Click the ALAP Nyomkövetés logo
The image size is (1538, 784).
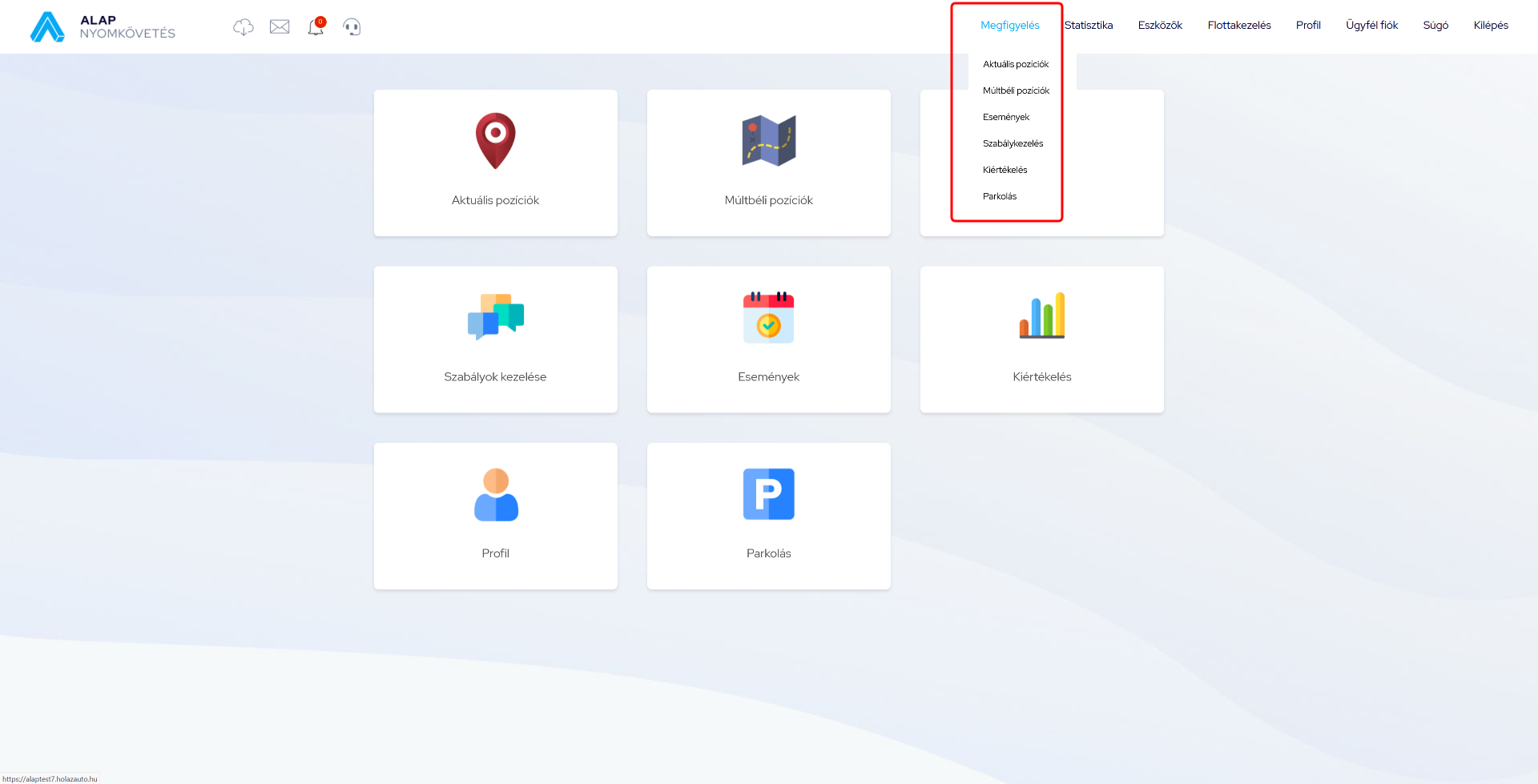[x=103, y=27]
